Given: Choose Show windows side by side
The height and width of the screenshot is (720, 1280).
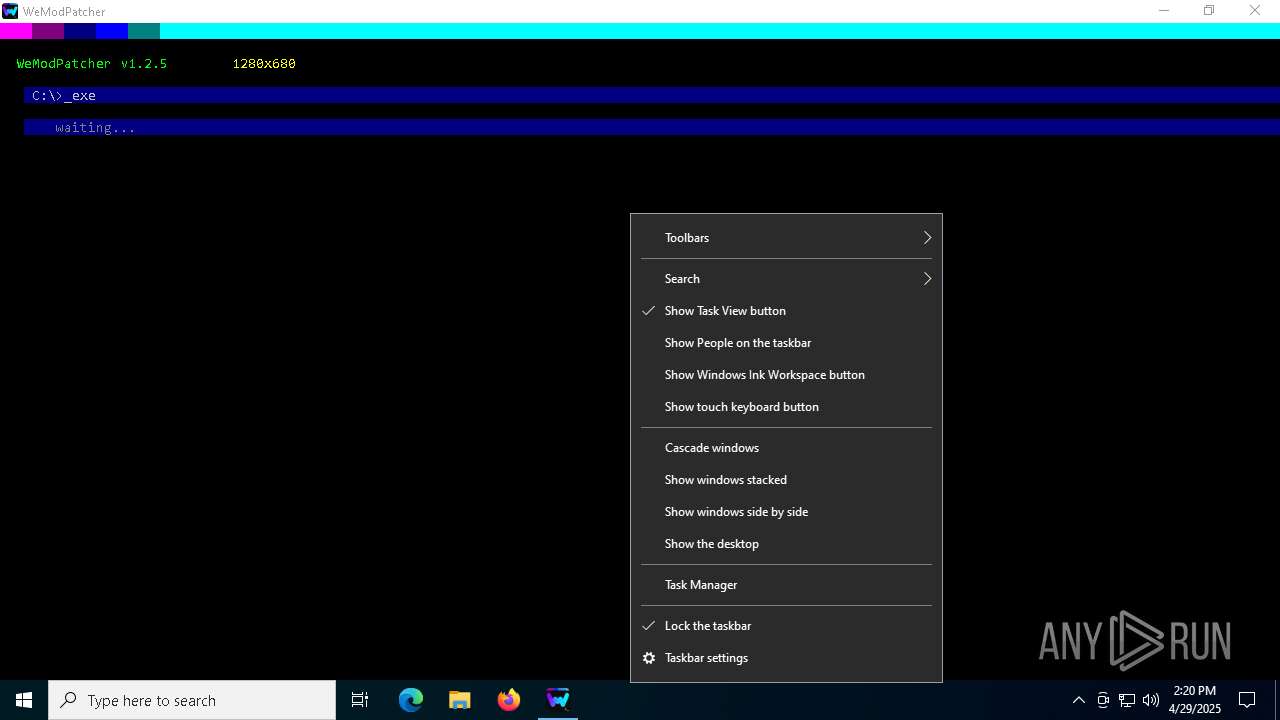Looking at the screenshot, I should (x=786, y=512).
